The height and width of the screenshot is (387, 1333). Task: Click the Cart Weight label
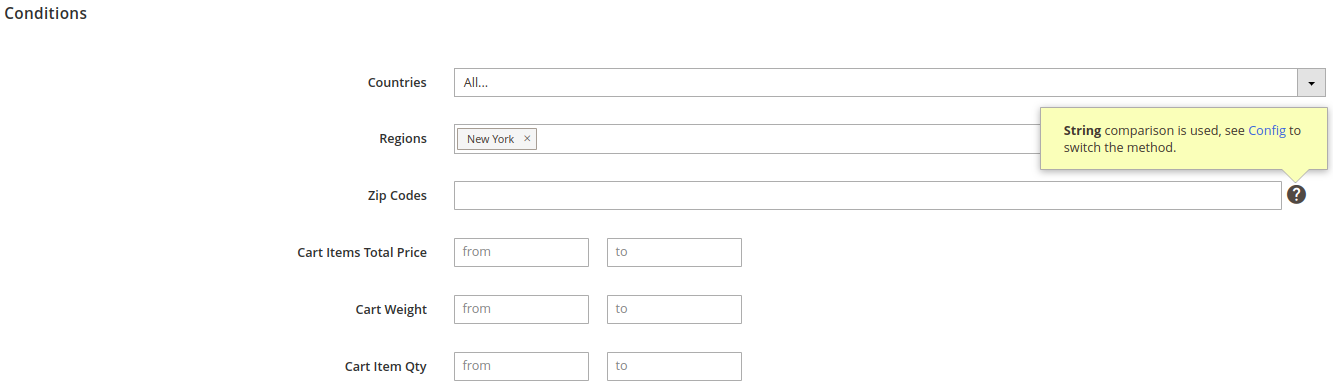pyautogui.click(x=391, y=310)
